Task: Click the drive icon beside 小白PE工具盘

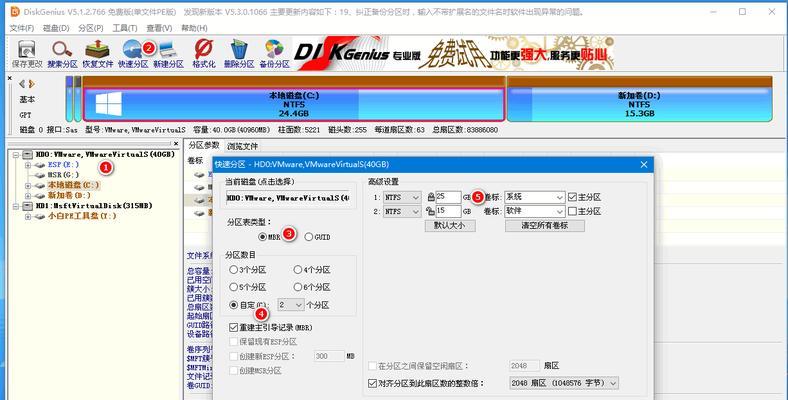Action: click(40, 216)
